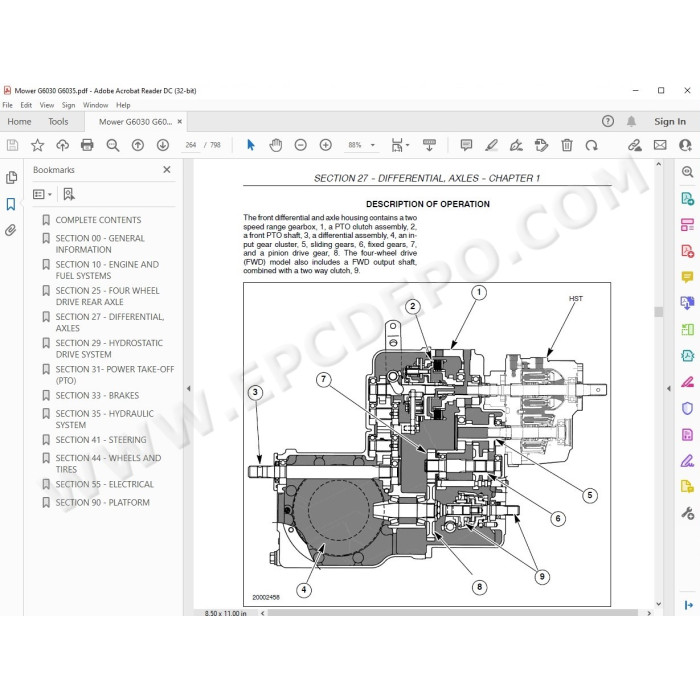Click the share with others icon
700x700 pixels.
pyautogui.click(x=685, y=145)
